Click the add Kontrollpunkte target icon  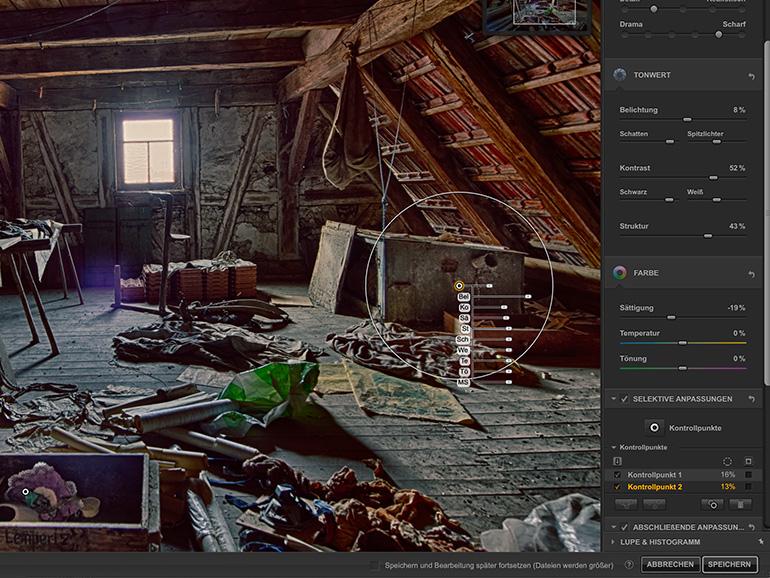[x=654, y=428]
